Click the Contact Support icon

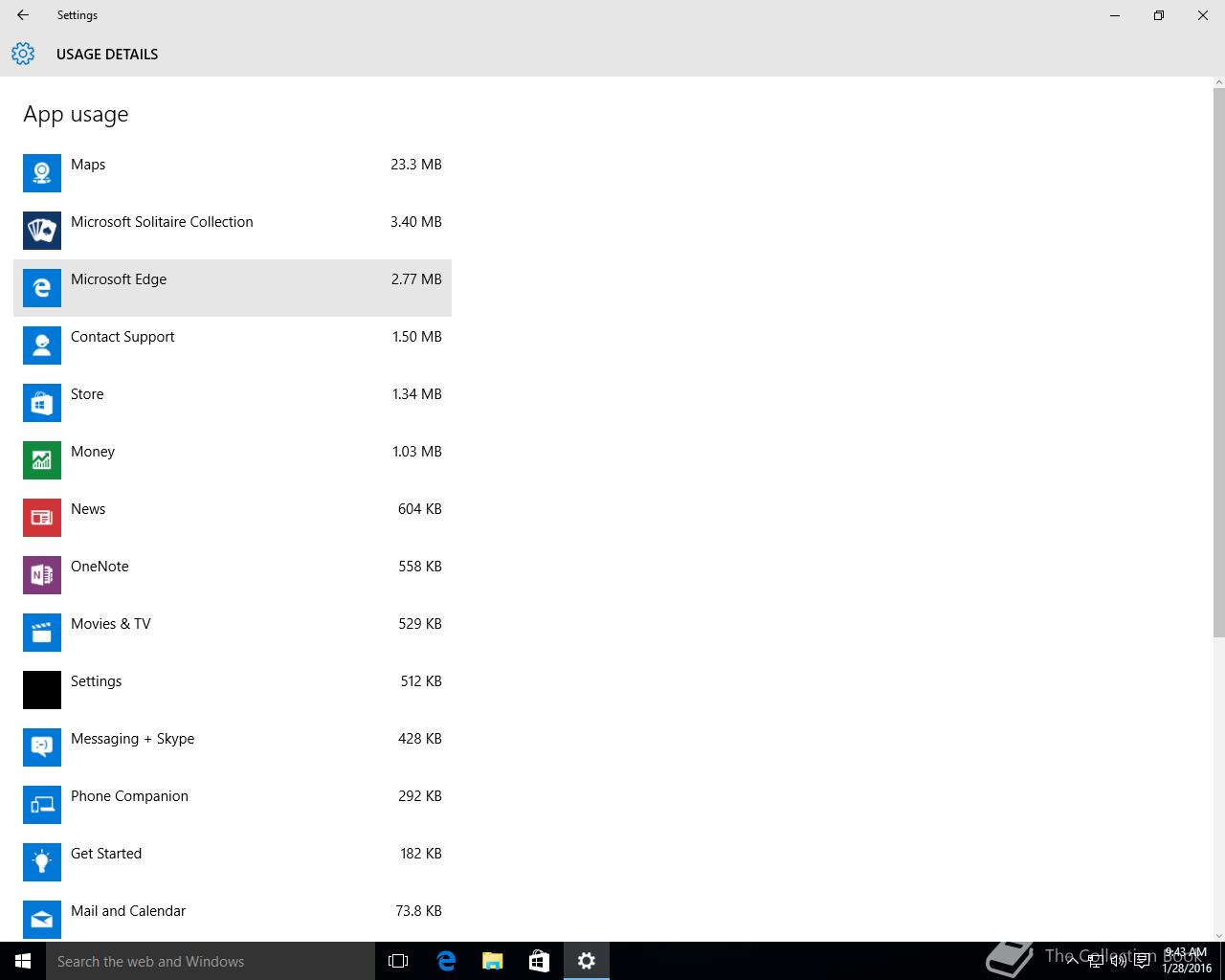(42, 345)
